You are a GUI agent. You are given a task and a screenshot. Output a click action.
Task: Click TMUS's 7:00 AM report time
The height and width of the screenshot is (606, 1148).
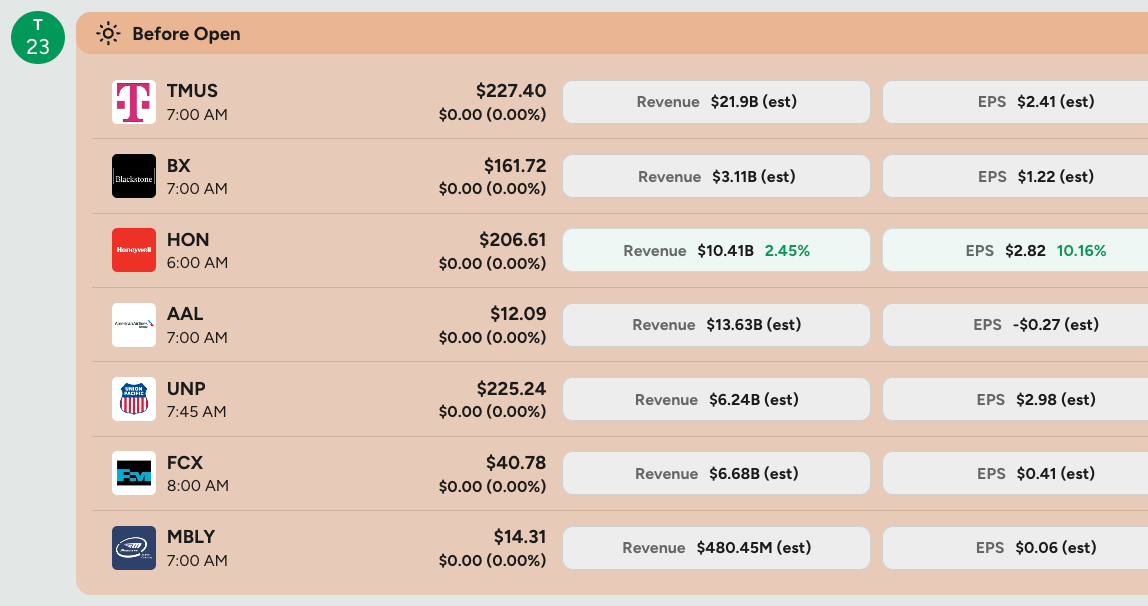coord(197,114)
